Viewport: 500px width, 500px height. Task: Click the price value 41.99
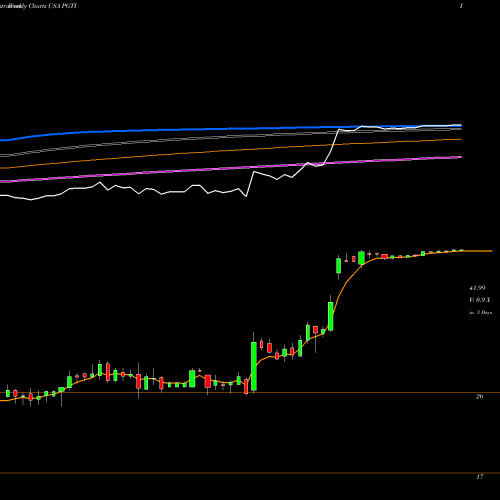point(477,288)
